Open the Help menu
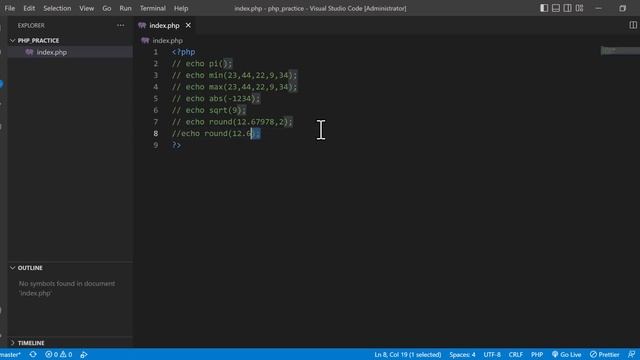 pyautogui.click(x=181, y=8)
